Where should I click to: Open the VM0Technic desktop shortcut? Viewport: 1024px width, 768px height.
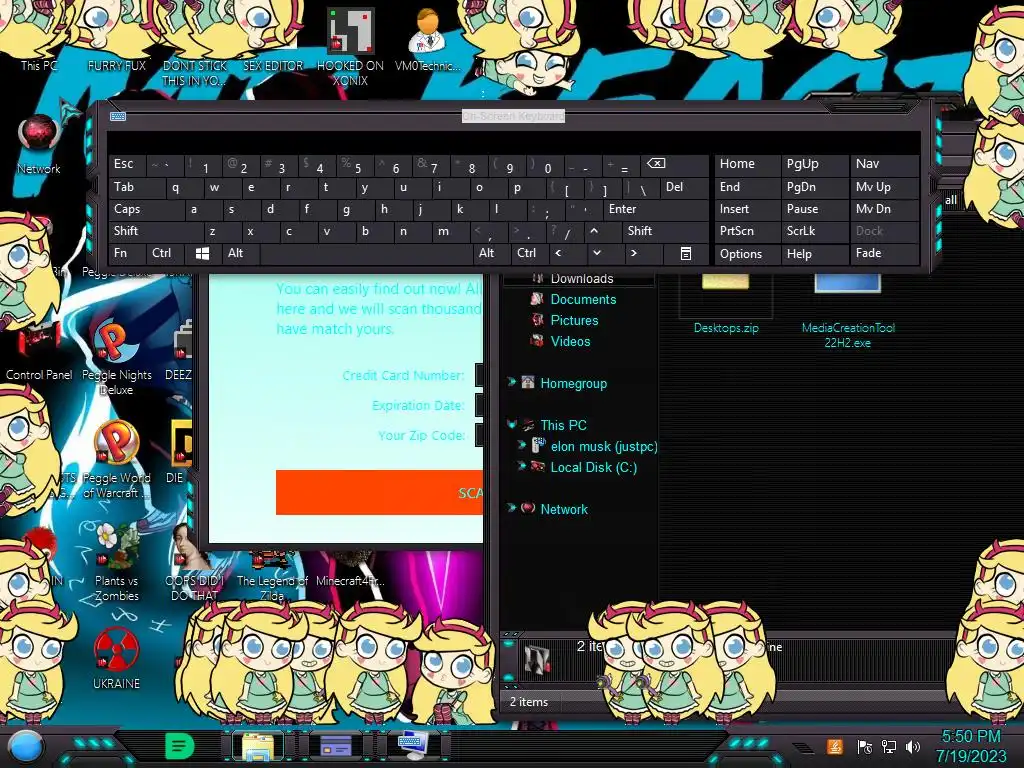click(427, 40)
